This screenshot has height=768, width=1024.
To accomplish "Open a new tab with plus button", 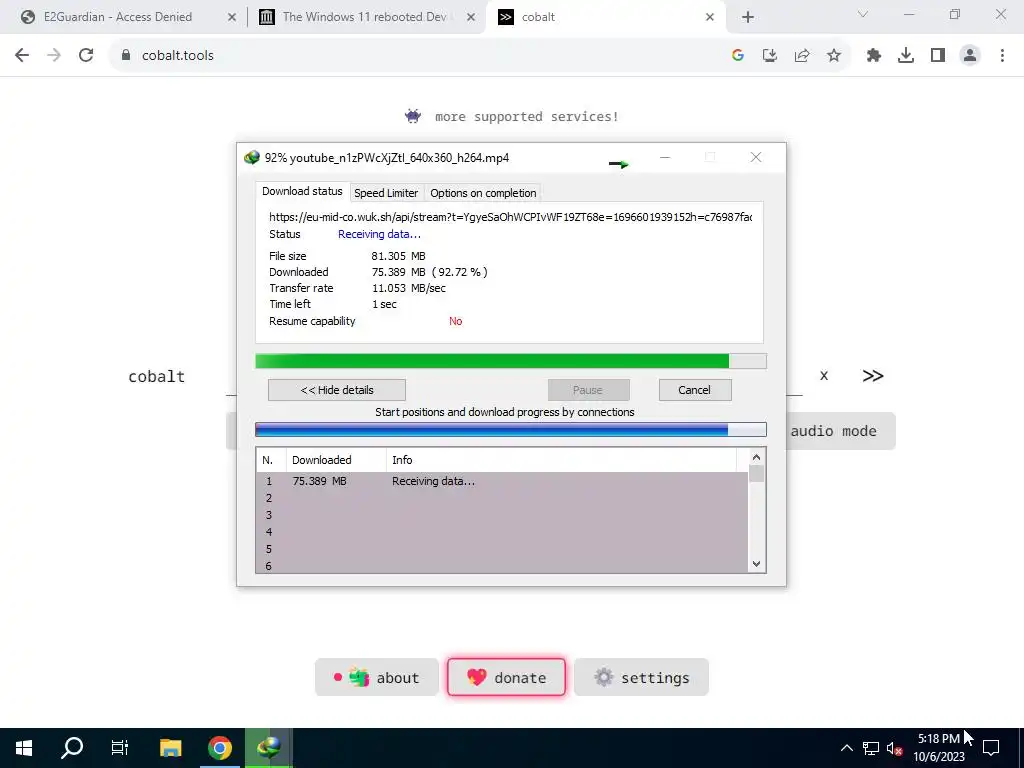I will (x=748, y=17).
